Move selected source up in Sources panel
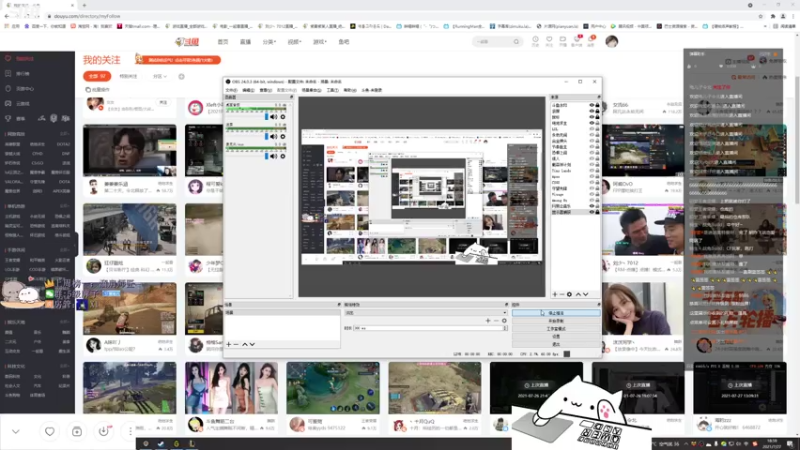This screenshot has width=800, height=450. coord(578,294)
